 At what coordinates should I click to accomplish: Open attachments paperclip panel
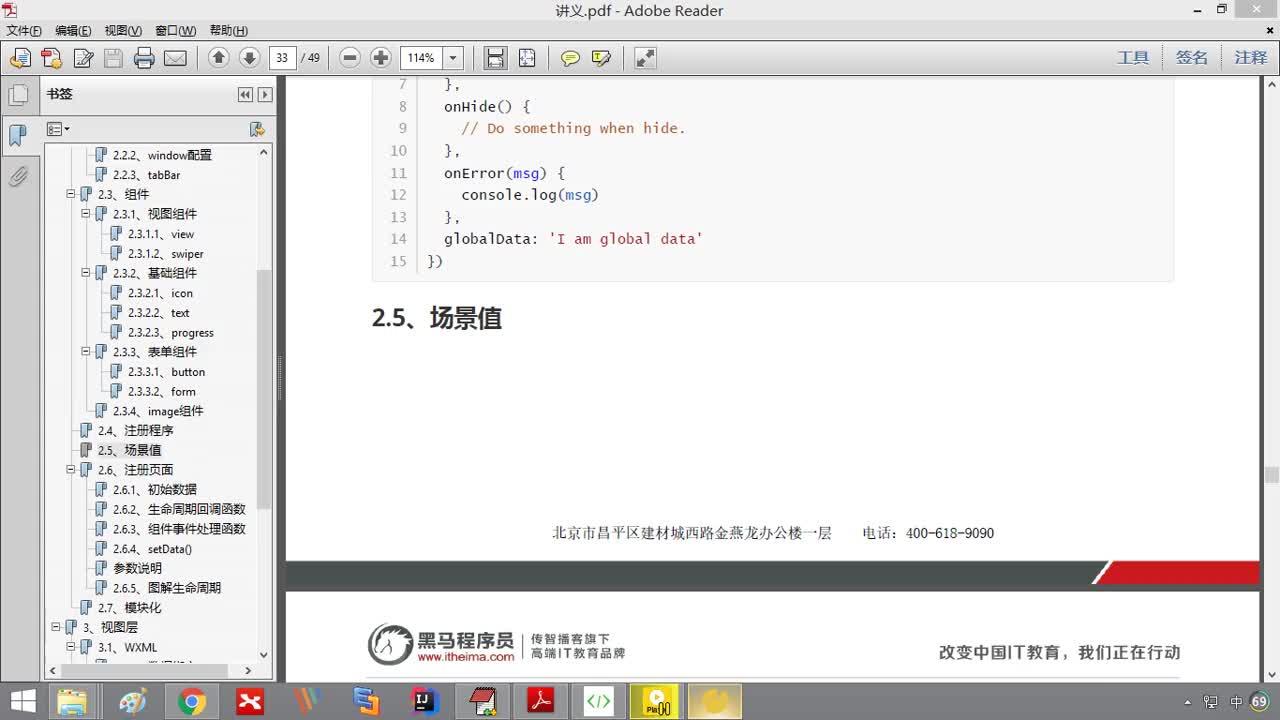coord(18,177)
